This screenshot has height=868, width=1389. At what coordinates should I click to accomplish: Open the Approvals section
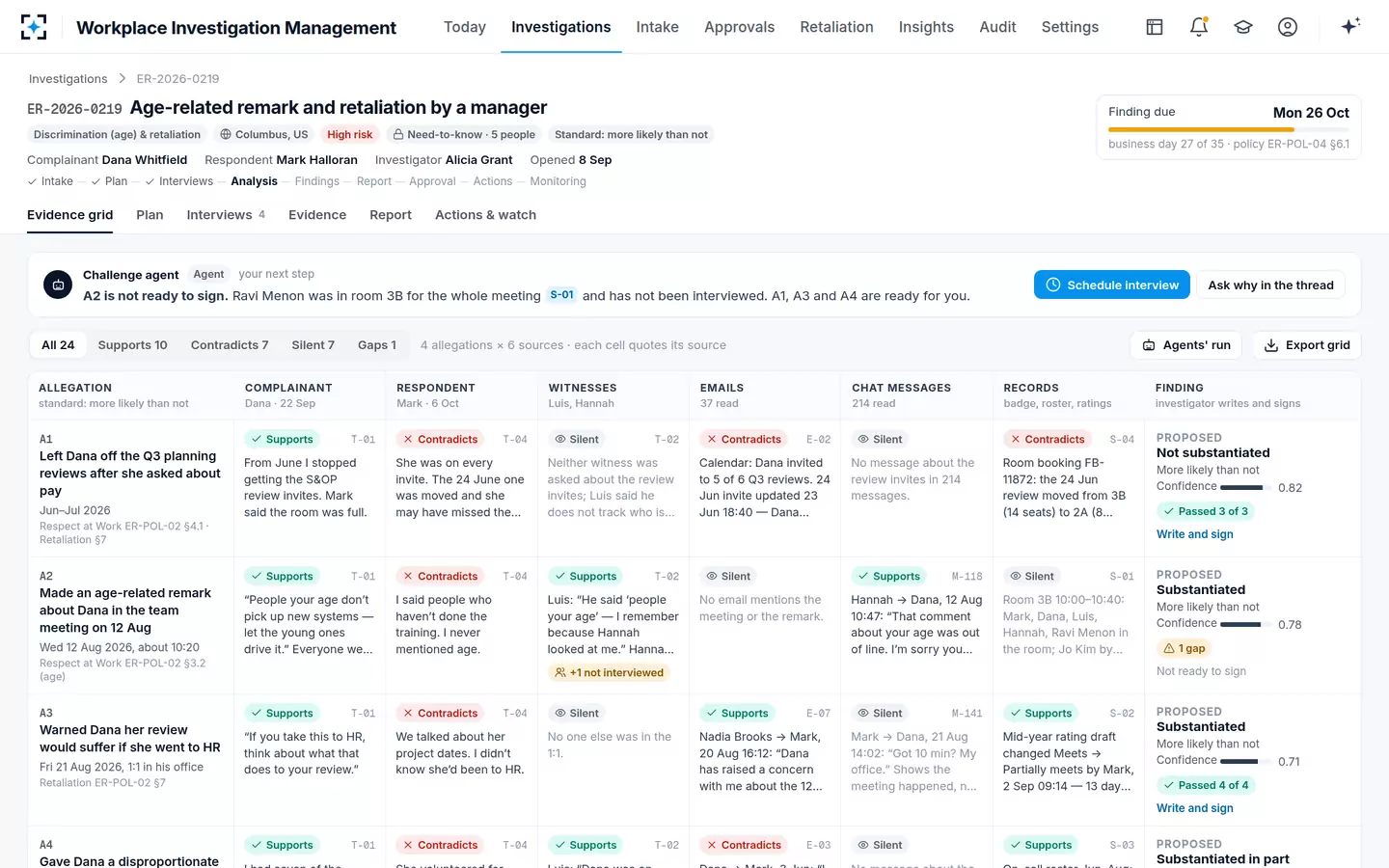[x=739, y=27]
